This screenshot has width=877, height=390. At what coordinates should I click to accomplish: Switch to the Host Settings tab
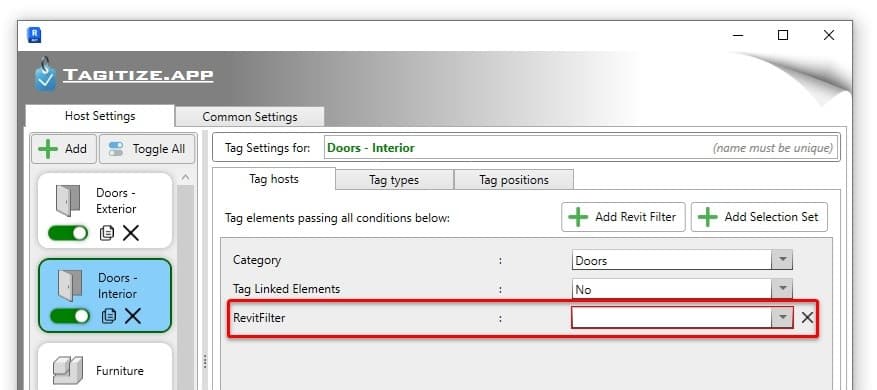[100, 116]
